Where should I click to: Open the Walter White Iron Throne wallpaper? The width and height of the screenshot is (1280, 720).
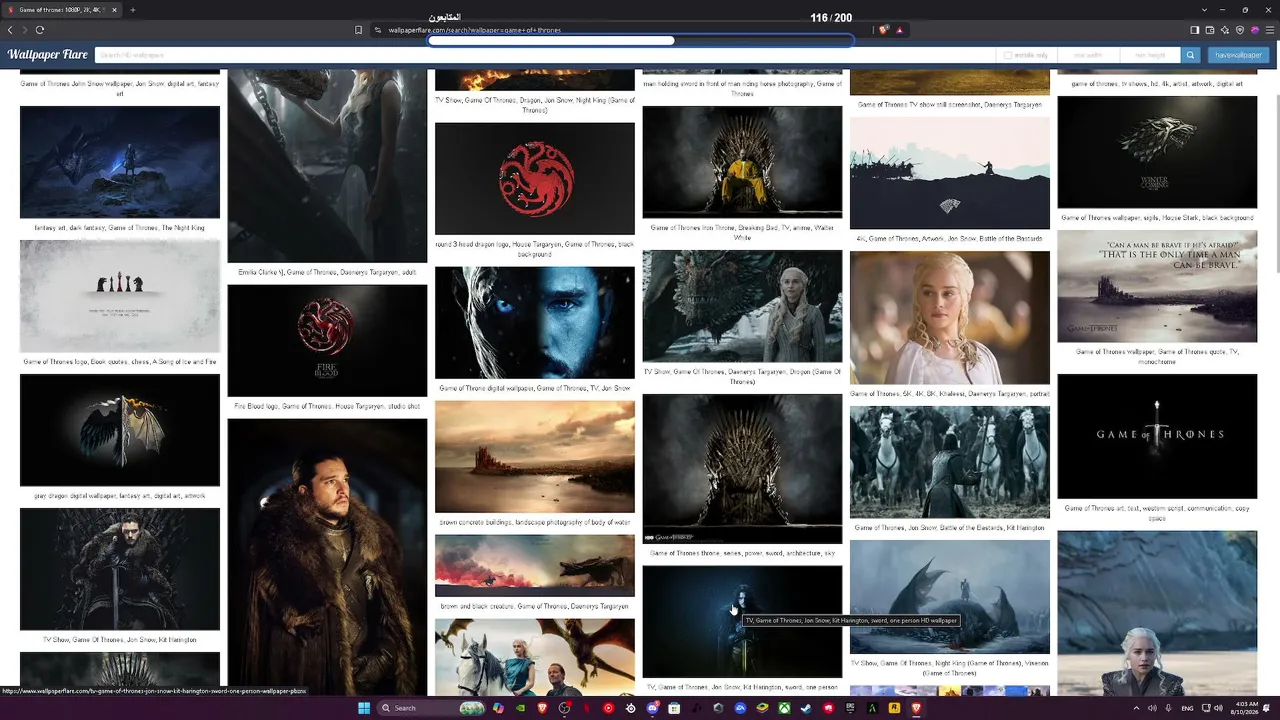[742, 162]
